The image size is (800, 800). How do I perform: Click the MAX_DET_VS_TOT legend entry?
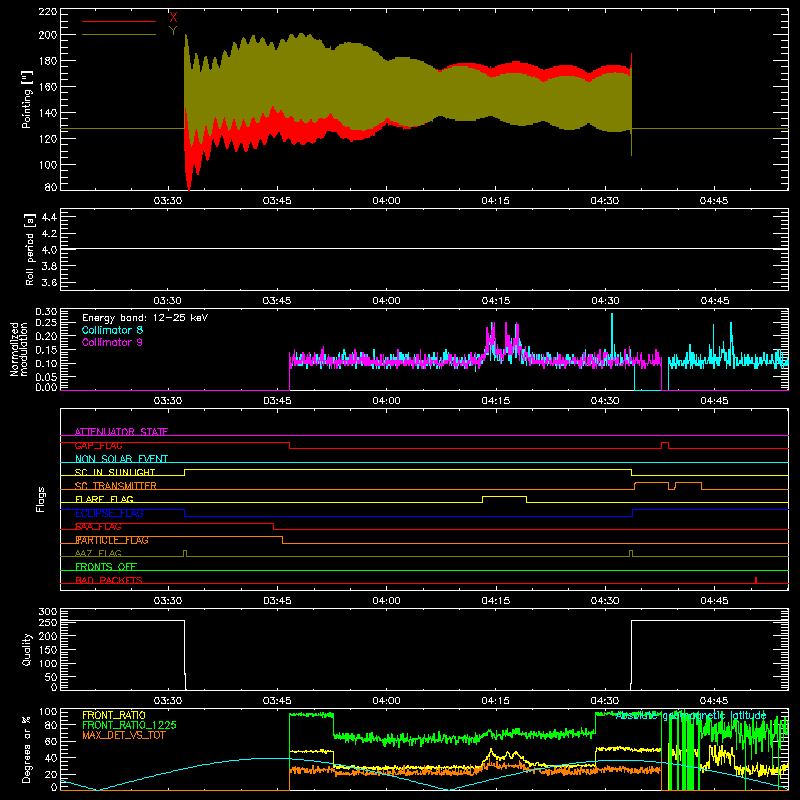(x=124, y=735)
